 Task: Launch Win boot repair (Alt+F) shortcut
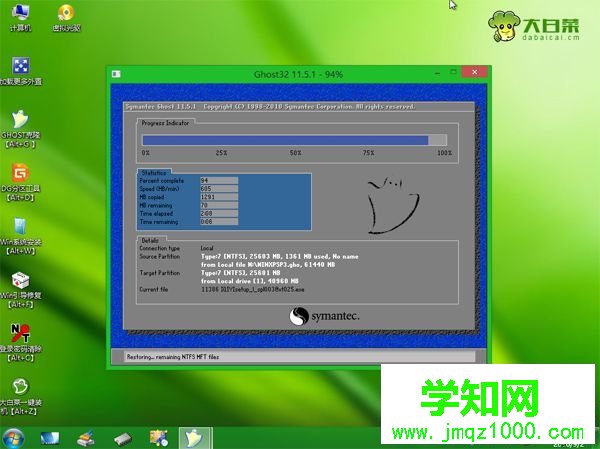[20, 290]
